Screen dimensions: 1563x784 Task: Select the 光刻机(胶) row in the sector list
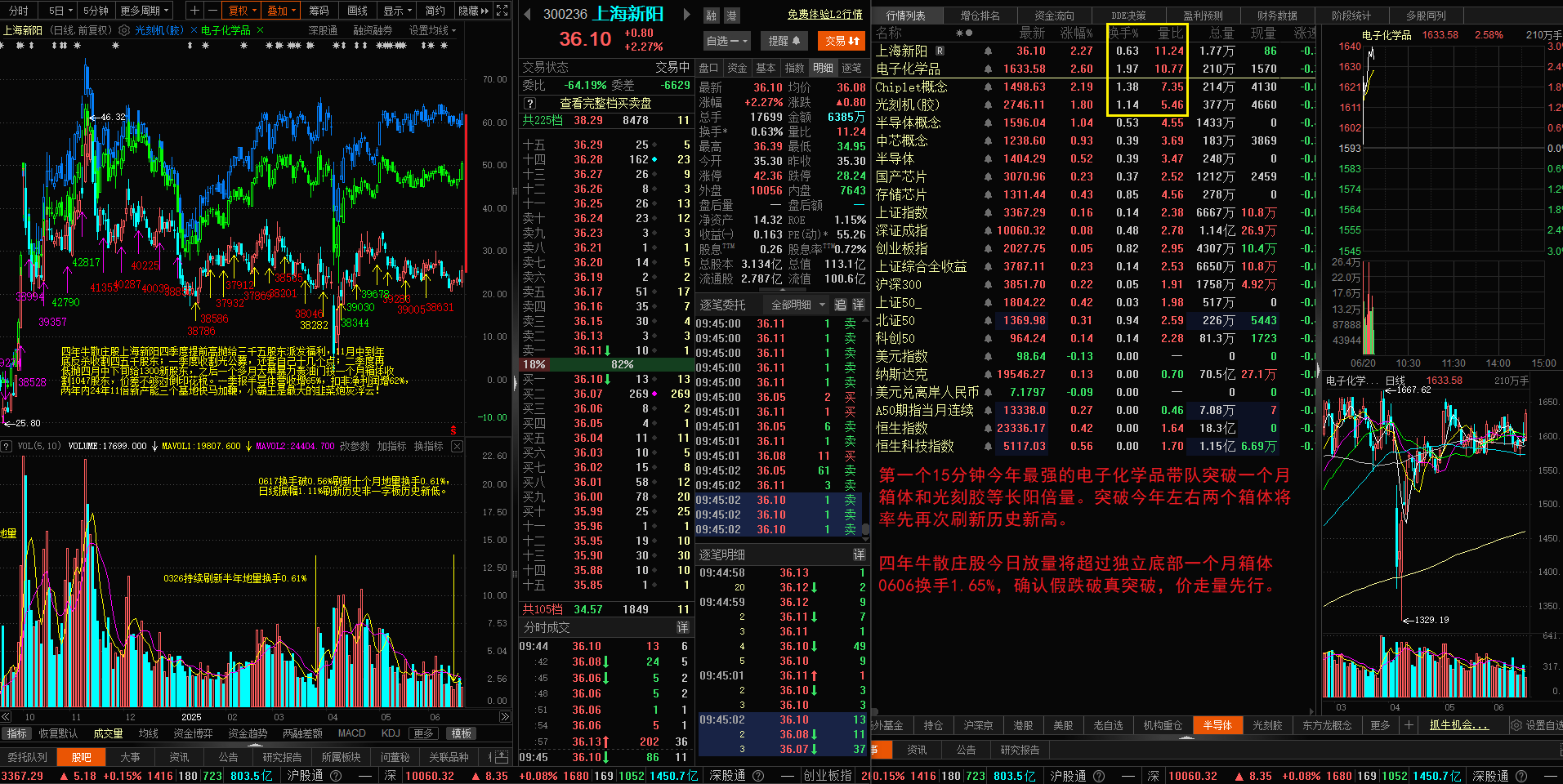[x=1092, y=105]
